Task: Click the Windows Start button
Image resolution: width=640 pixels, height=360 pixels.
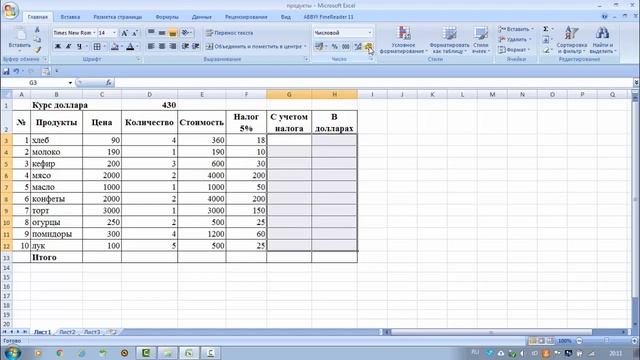Action: (12, 353)
